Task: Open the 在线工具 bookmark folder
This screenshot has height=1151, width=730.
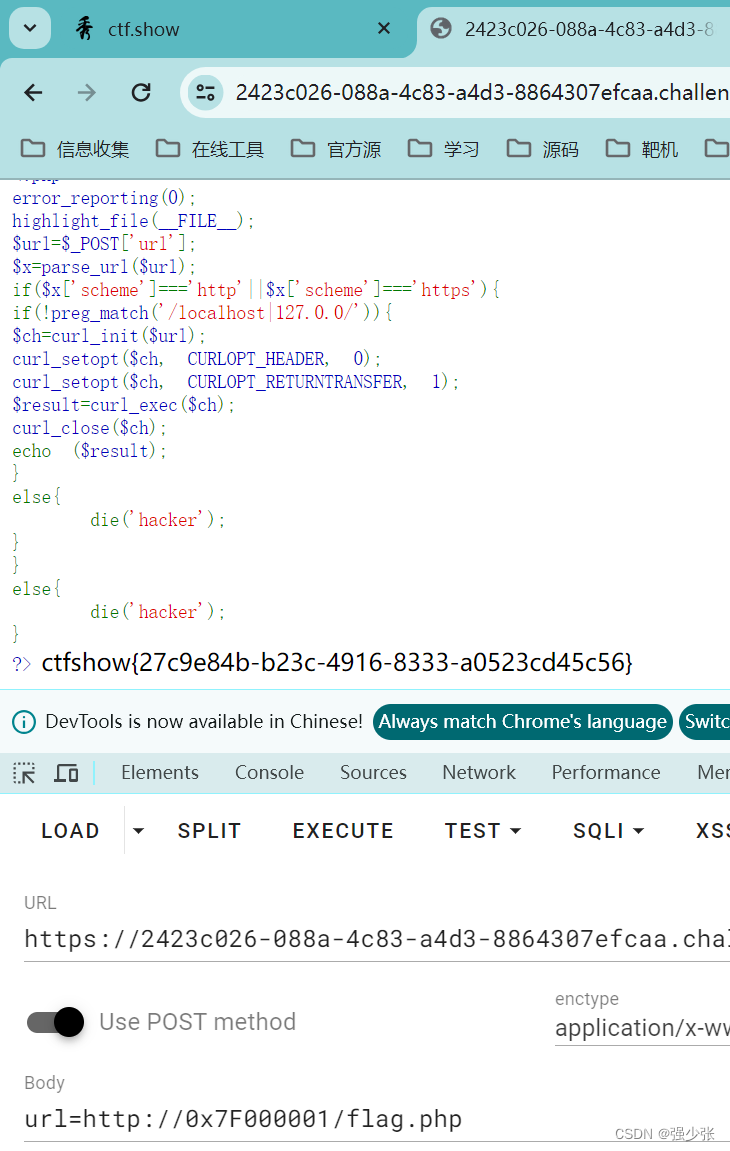Action: (x=210, y=150)
